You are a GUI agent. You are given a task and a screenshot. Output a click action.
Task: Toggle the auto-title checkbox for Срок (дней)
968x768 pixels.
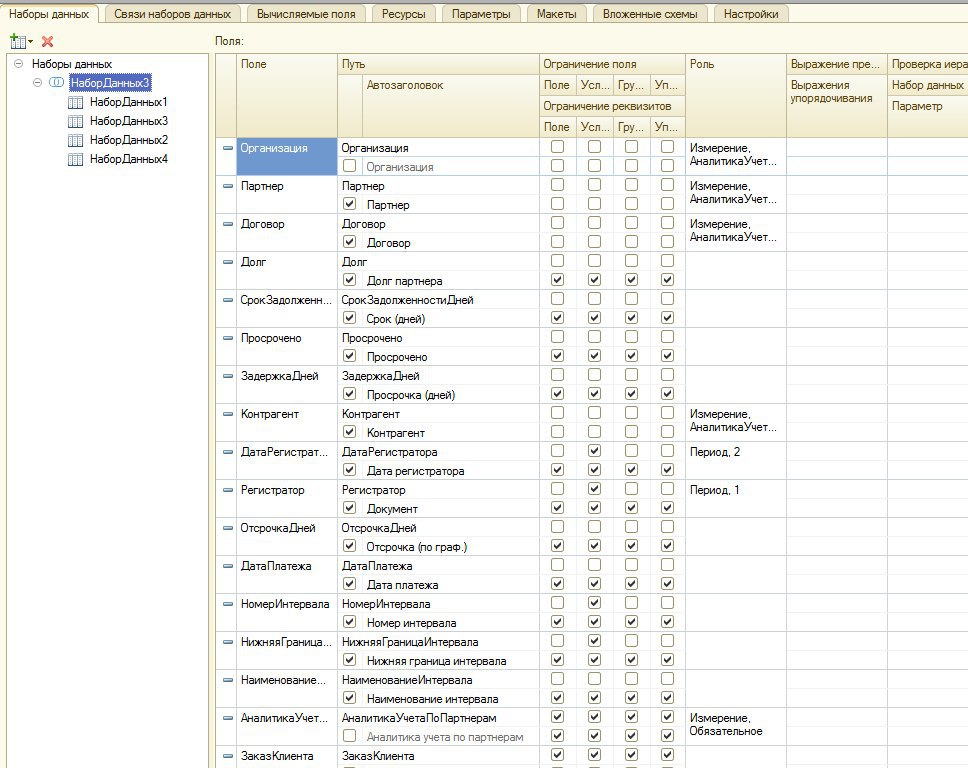pyautogui.click(x=349, y=317)
